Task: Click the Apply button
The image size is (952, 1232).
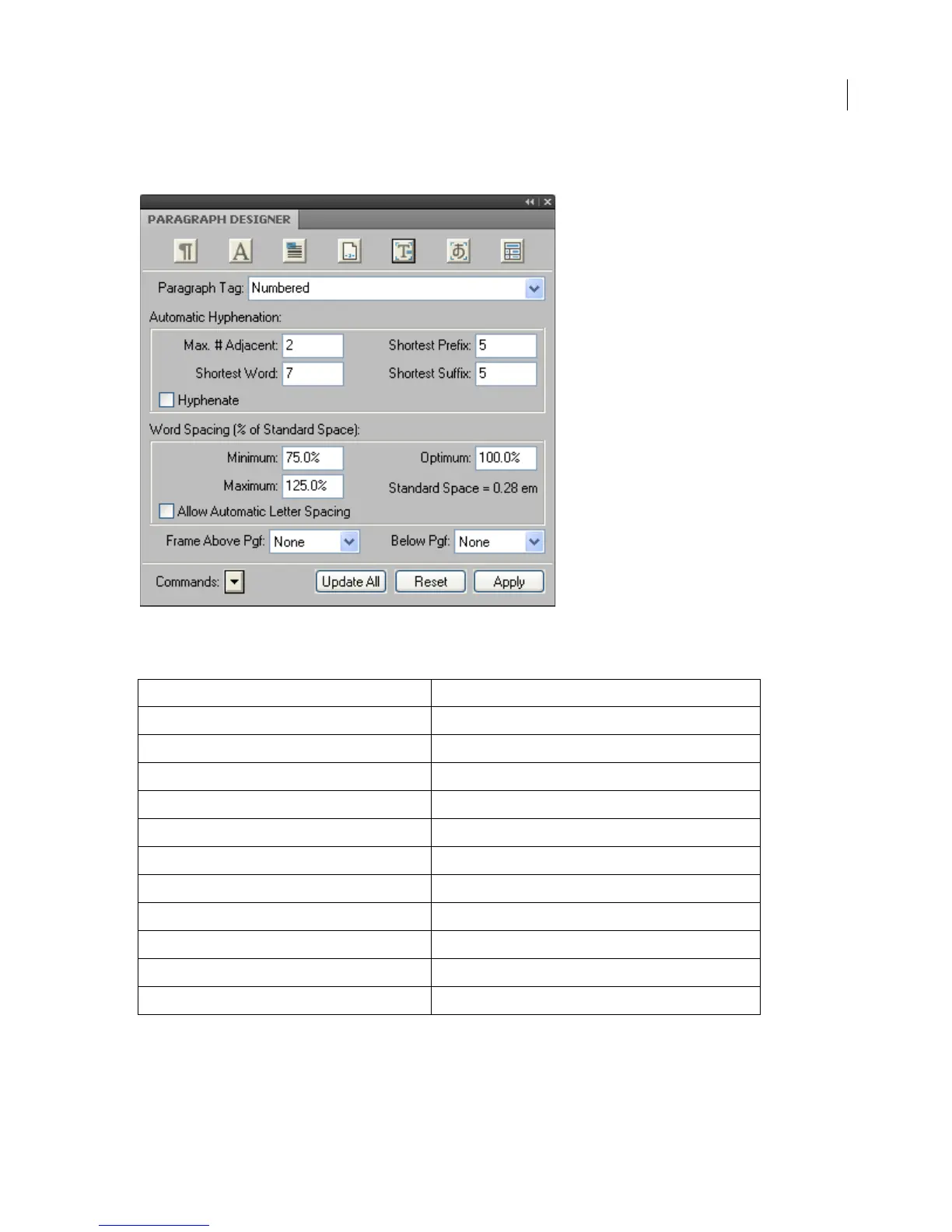Action: tap(509, 582)
